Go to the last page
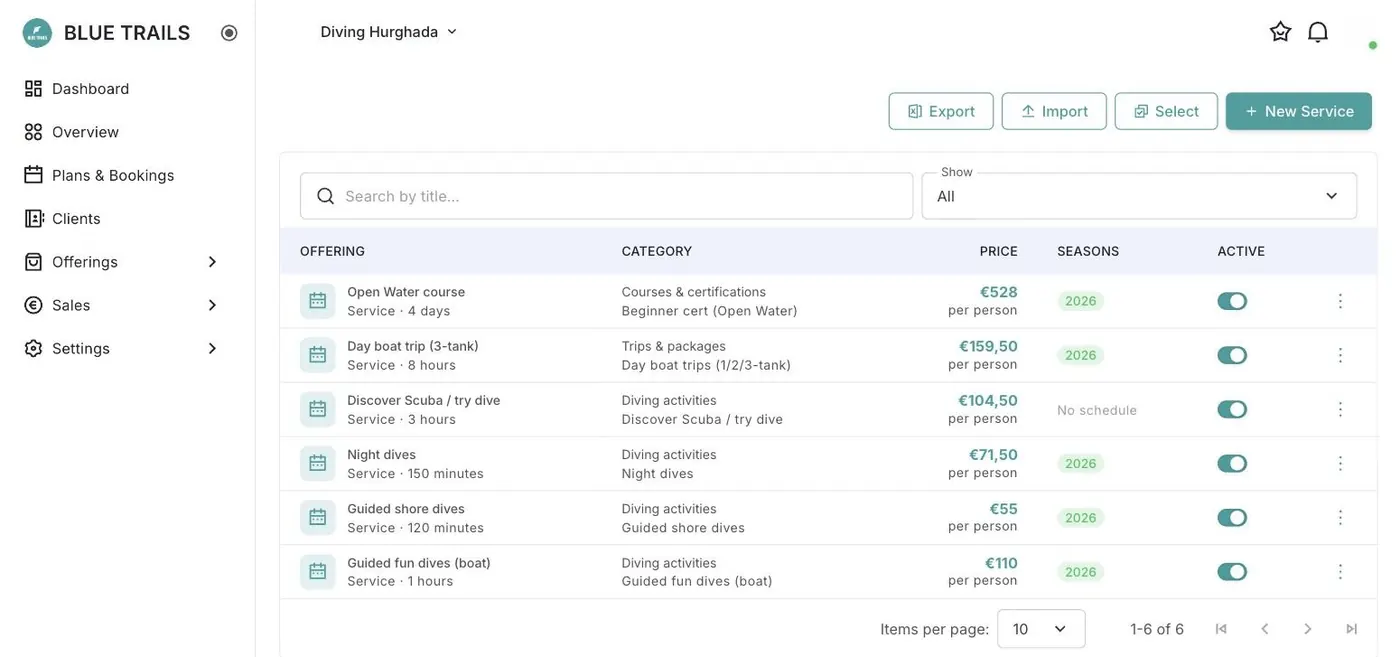 (x=1352, y=629)
